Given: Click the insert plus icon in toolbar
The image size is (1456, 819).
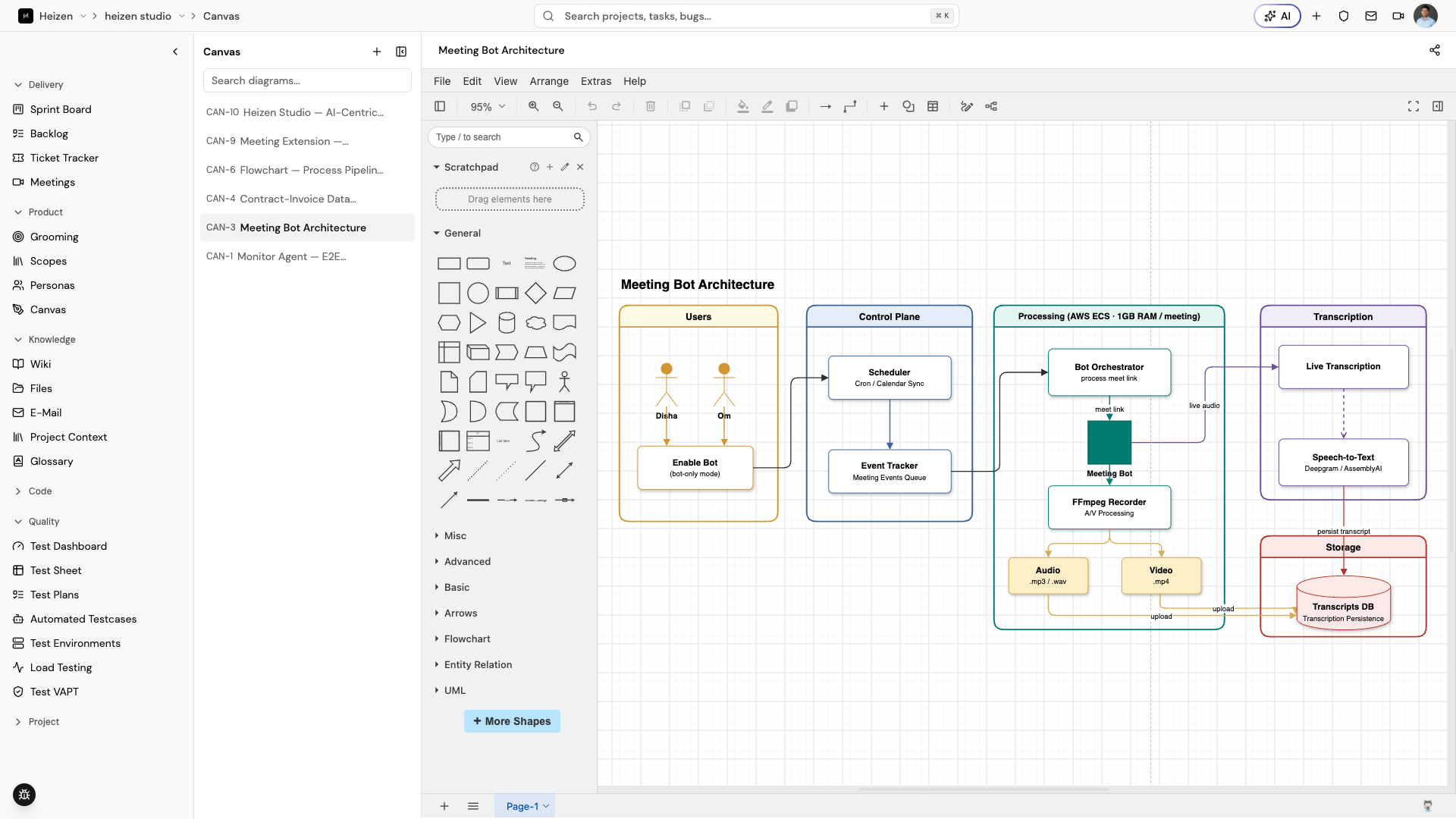Looking at the screenshot, I should [884, 107].
